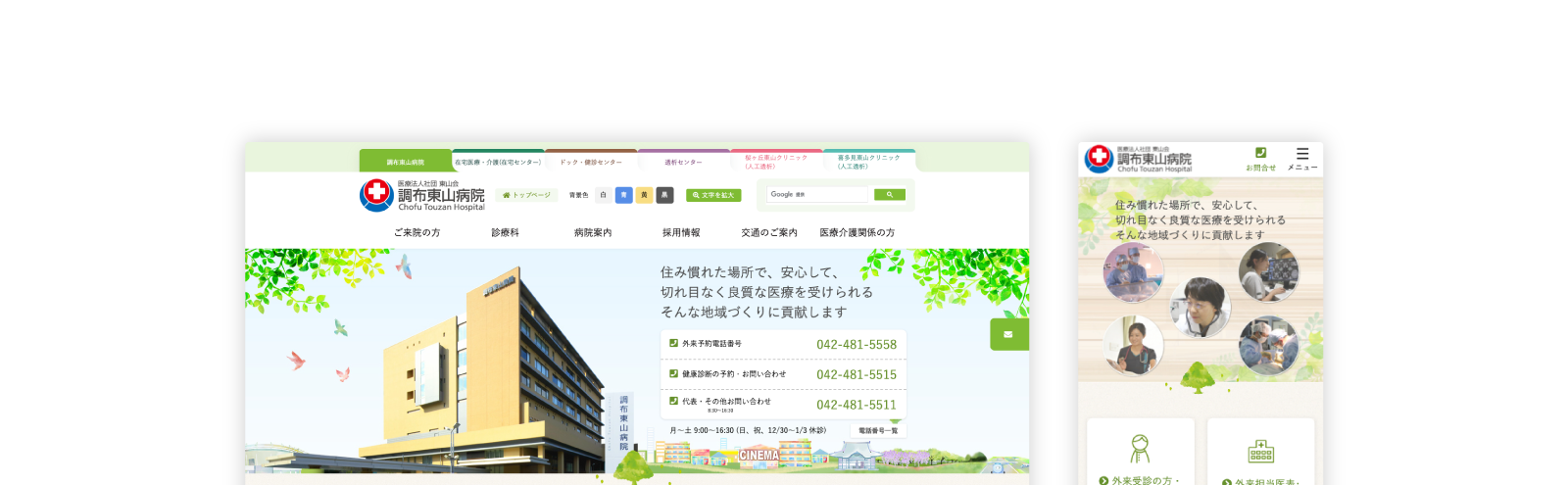Open the mobile hamburger メニュー icon
Viewport: 1568px width, 485px height.
click(1301, 157)
